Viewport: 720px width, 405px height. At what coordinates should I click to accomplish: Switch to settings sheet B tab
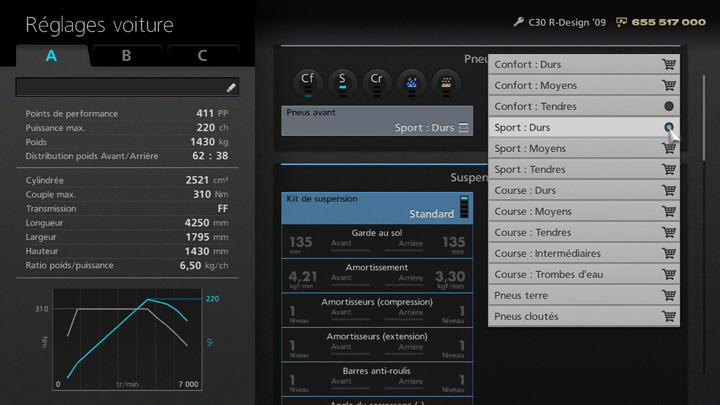coord(126,56)
